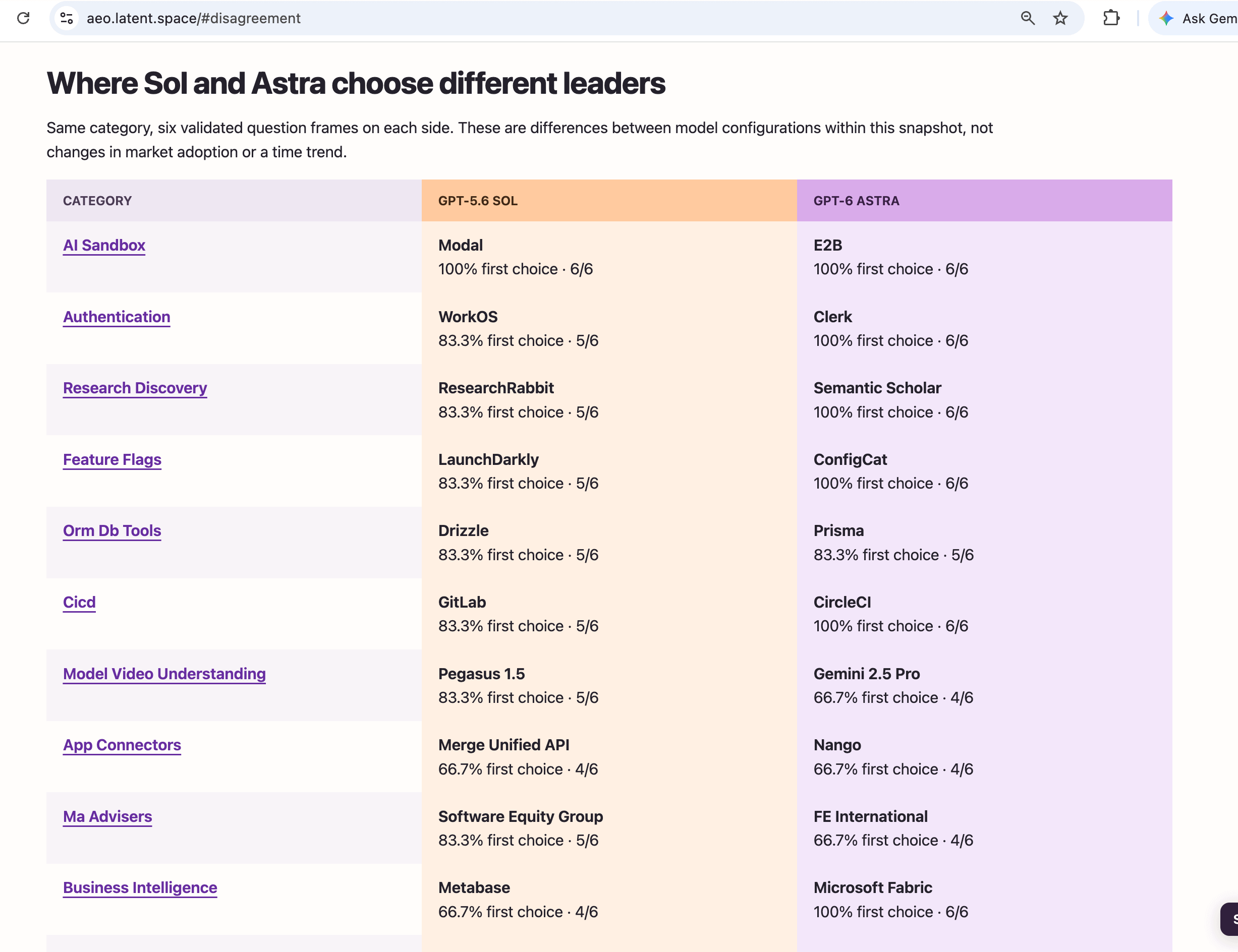1238x952 pixels.
Task: Click the dark floating button at bottom-right edge
Action: [x=1229, y=919]
